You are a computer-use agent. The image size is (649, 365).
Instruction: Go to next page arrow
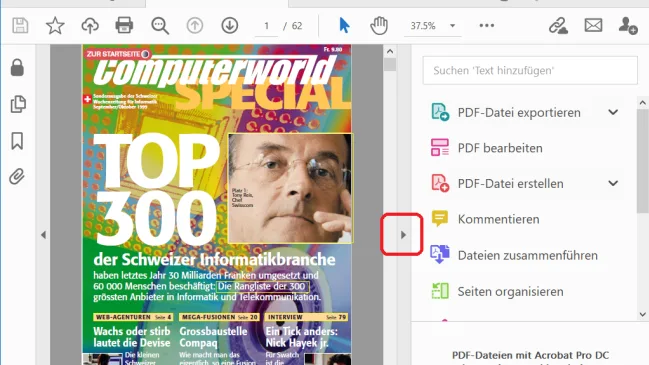click(229, 26)
